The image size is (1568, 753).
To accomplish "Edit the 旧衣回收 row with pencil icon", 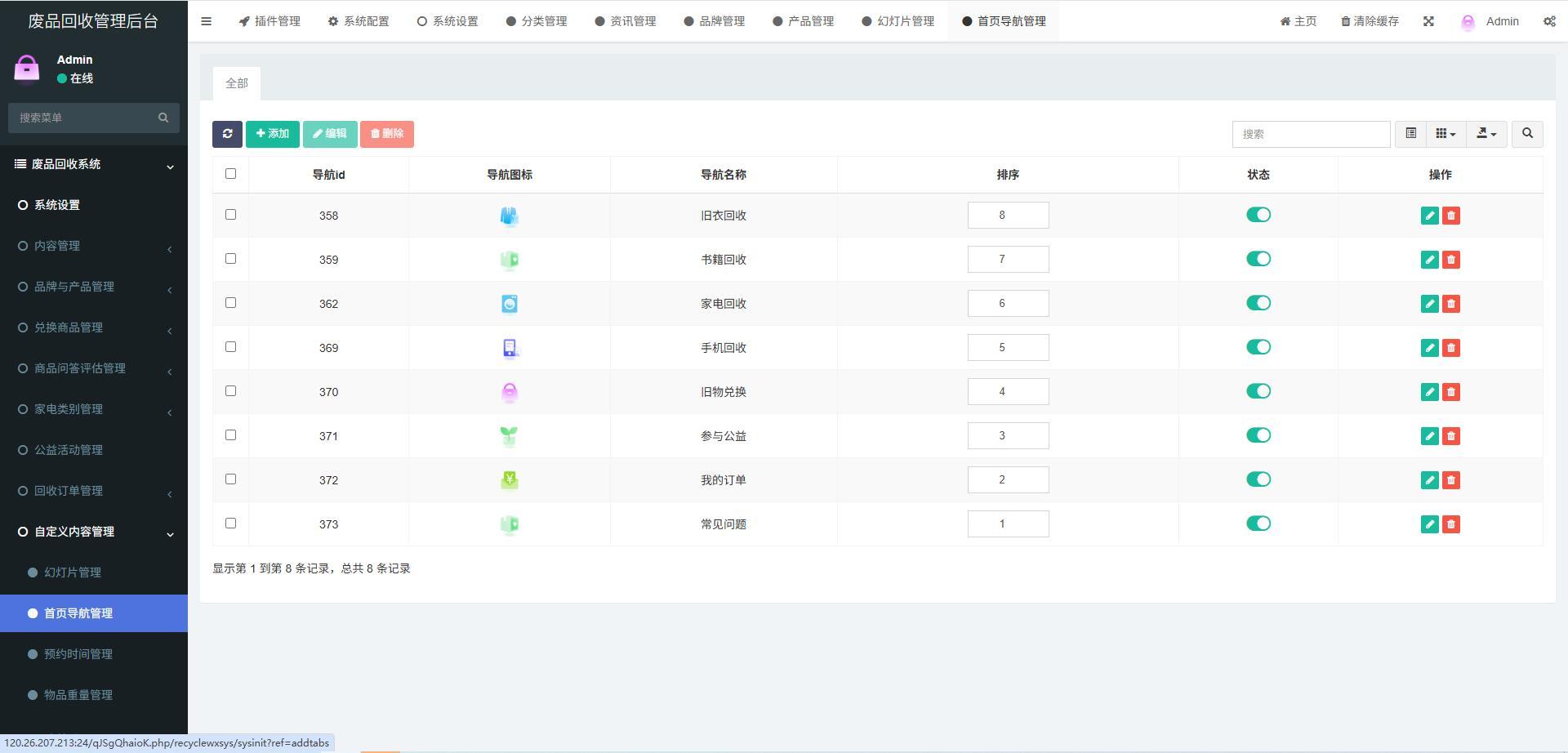I will pyautogui.click(x=1429, y=216).
